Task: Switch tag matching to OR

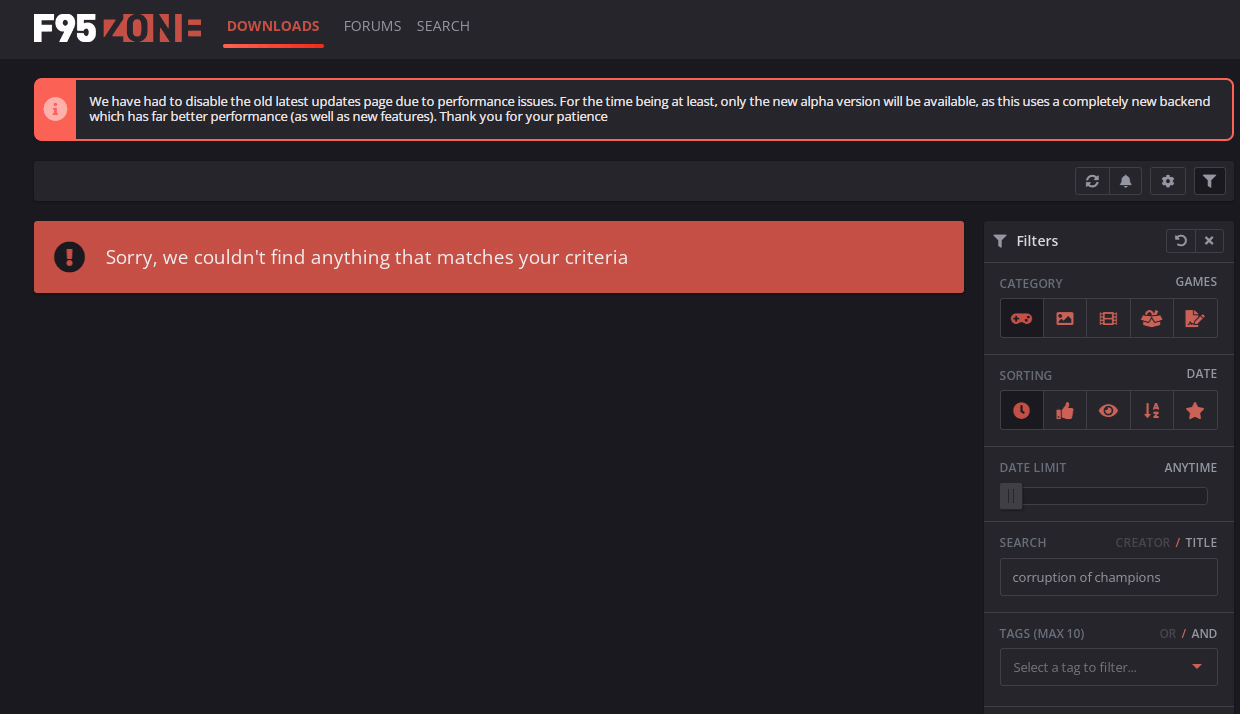Action: tap(1168, 634)
